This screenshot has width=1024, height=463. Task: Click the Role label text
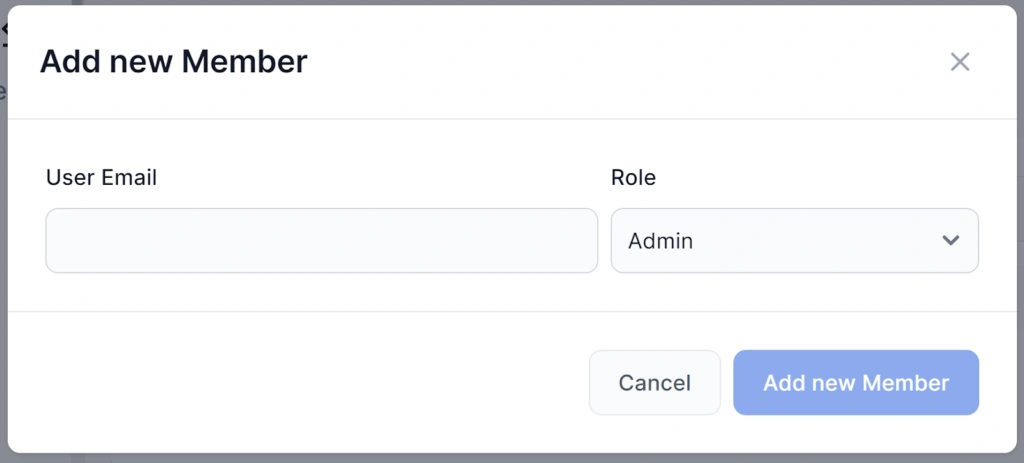[x=633, y=178]
